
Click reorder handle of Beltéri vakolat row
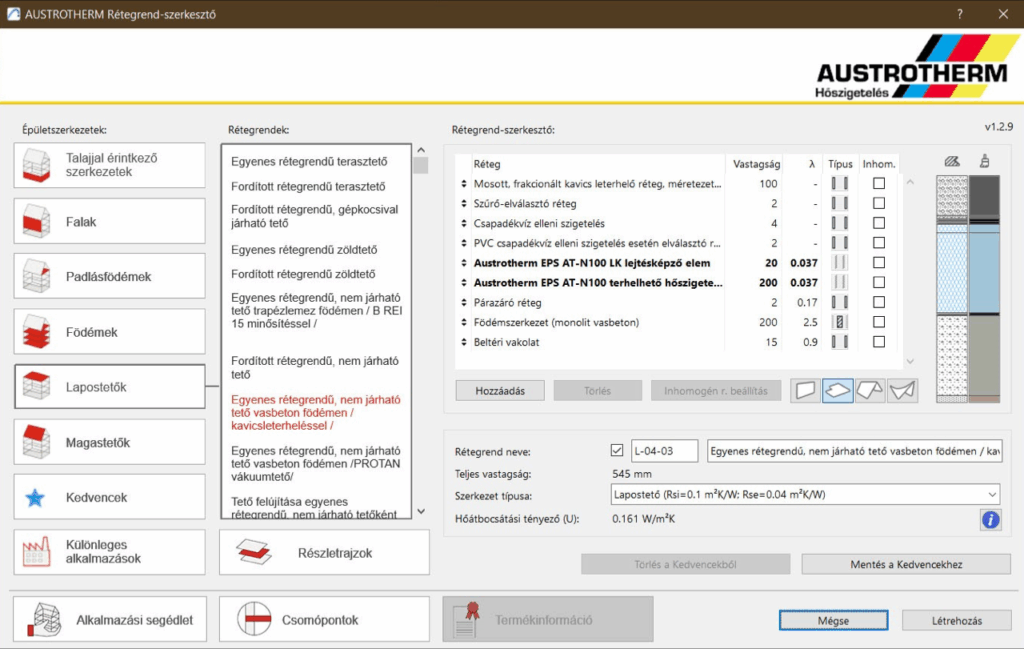464,342
